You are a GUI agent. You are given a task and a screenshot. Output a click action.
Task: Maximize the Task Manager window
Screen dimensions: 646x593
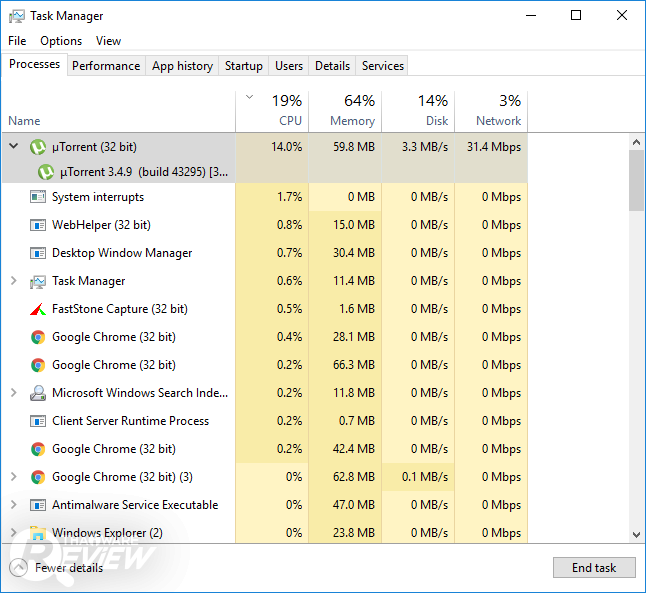point(576,15)
